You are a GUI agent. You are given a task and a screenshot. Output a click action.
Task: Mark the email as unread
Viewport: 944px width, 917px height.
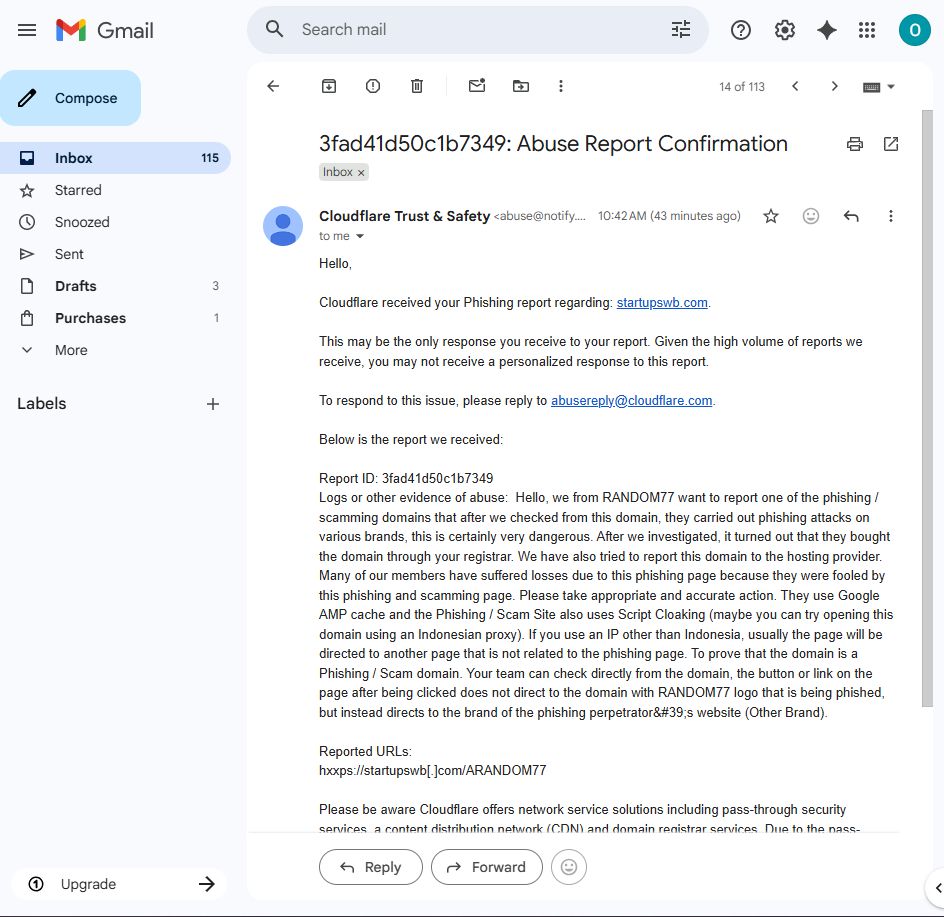click(x=477, y=86)
